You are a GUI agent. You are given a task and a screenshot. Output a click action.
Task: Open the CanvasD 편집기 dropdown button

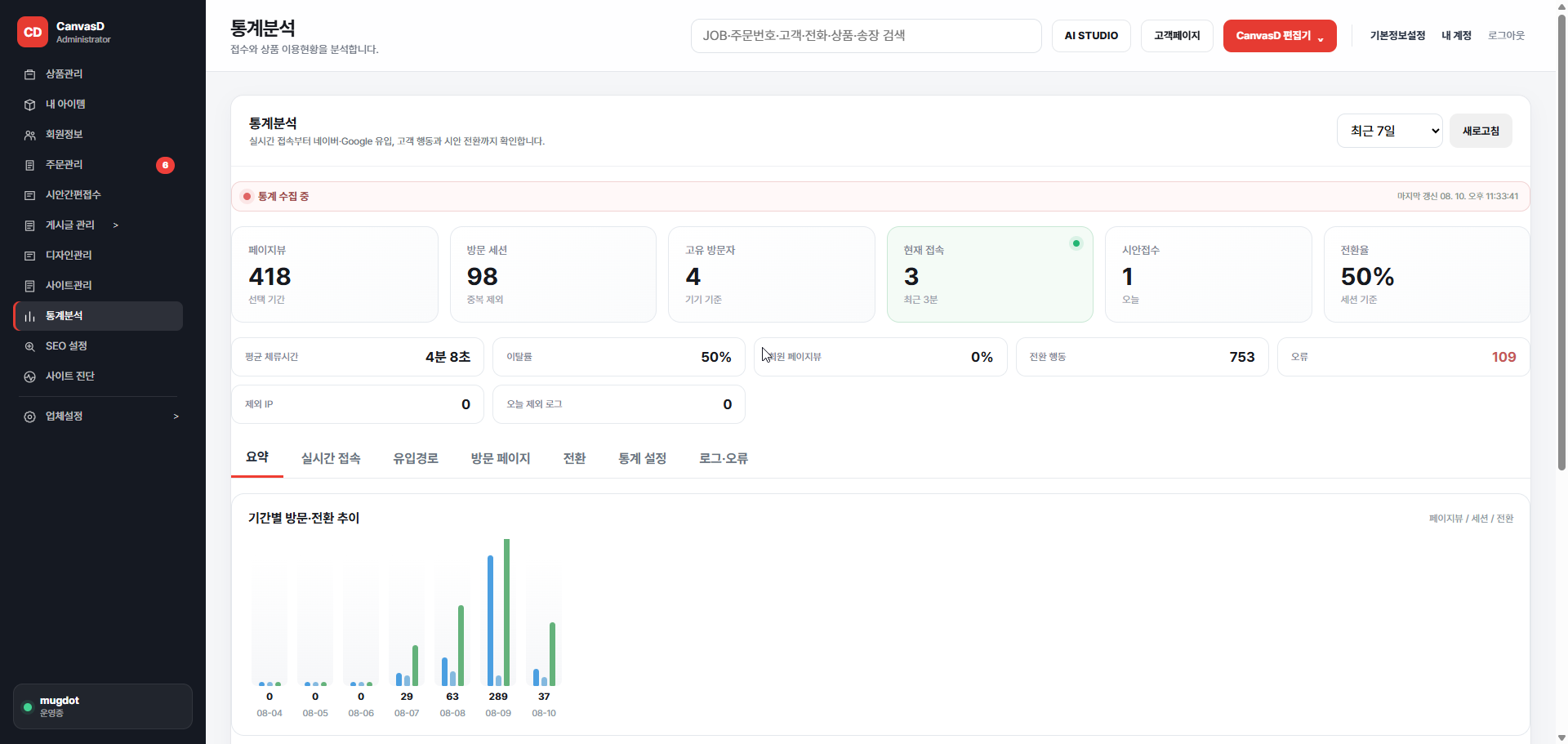coord(1280,36)
